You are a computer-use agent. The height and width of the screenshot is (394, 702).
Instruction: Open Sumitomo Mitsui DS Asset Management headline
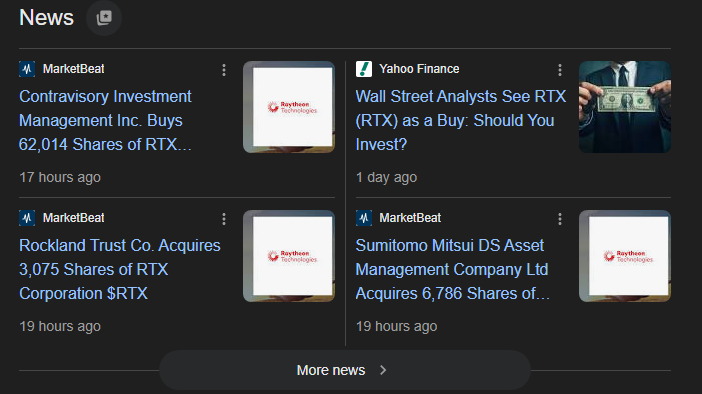pyautogui.click(x=453, y=270)
